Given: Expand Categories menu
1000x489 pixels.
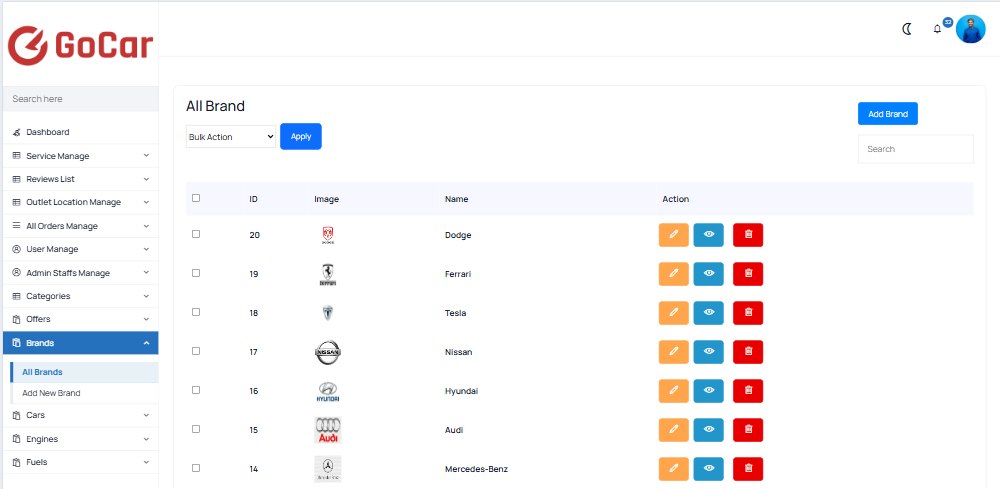Looking at the screenshot, I should [x=80, y=296].
